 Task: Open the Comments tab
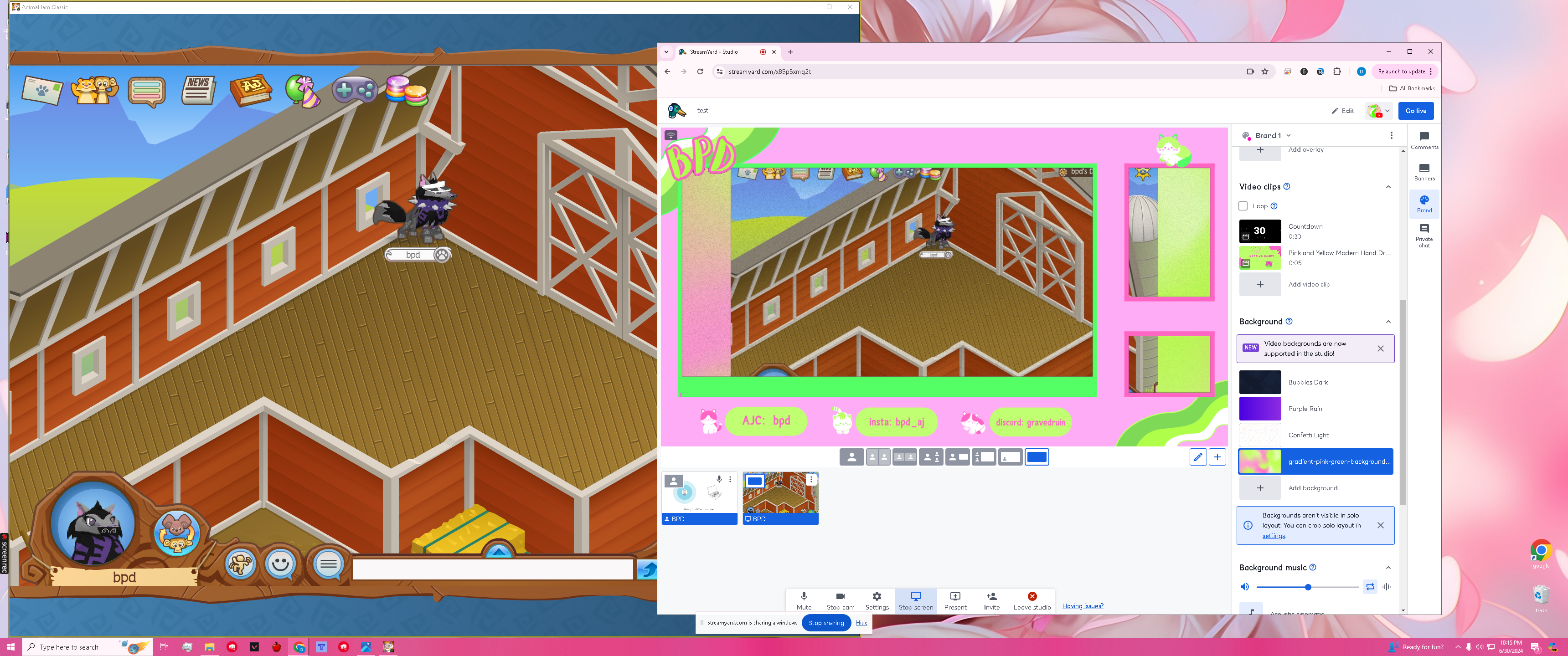(1424, 140)
